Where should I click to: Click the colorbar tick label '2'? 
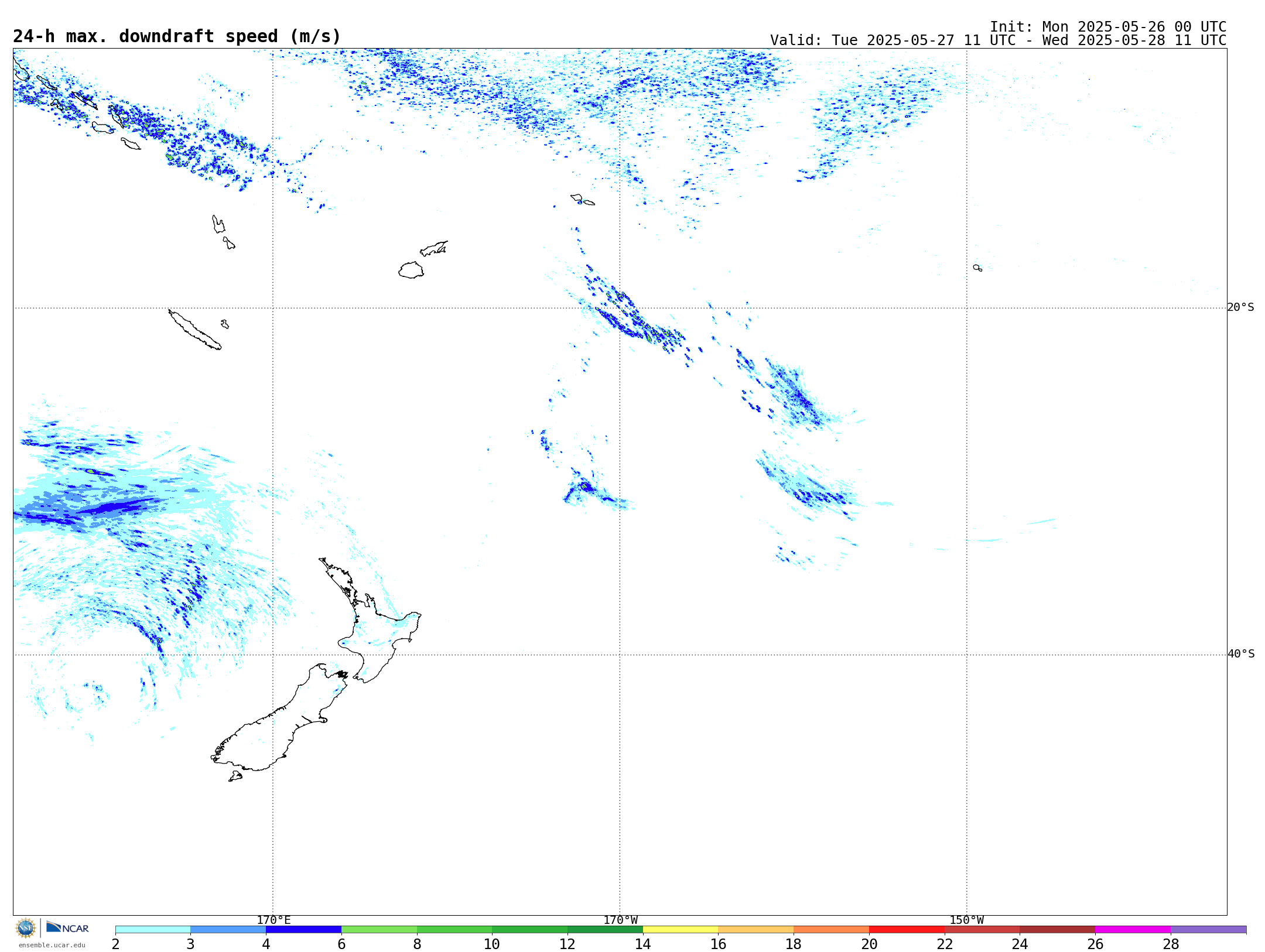115,944
